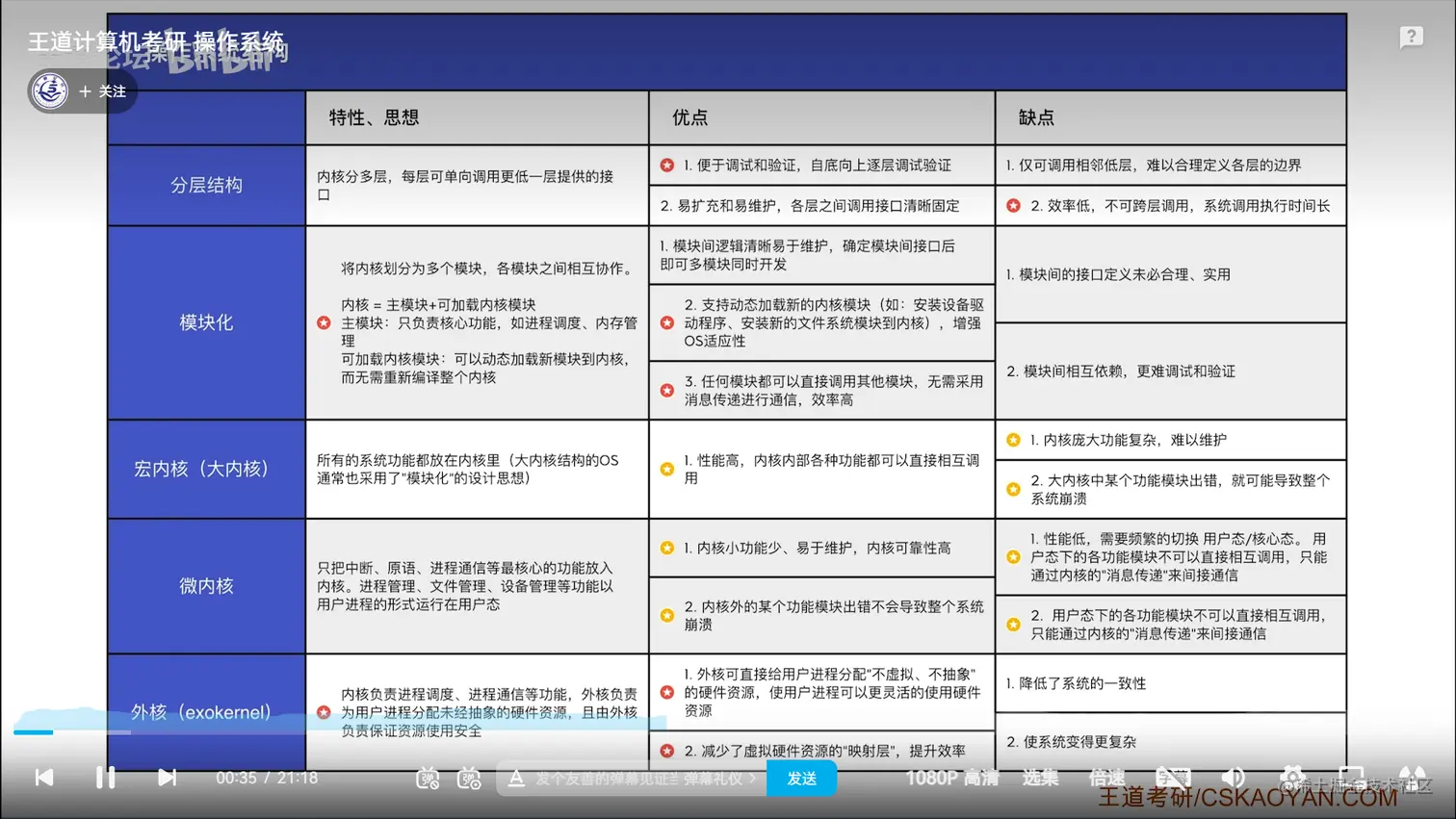
Task: Click the cell '模块间相互依赖，更难调试和验证'
Action: click(1170, 371)
